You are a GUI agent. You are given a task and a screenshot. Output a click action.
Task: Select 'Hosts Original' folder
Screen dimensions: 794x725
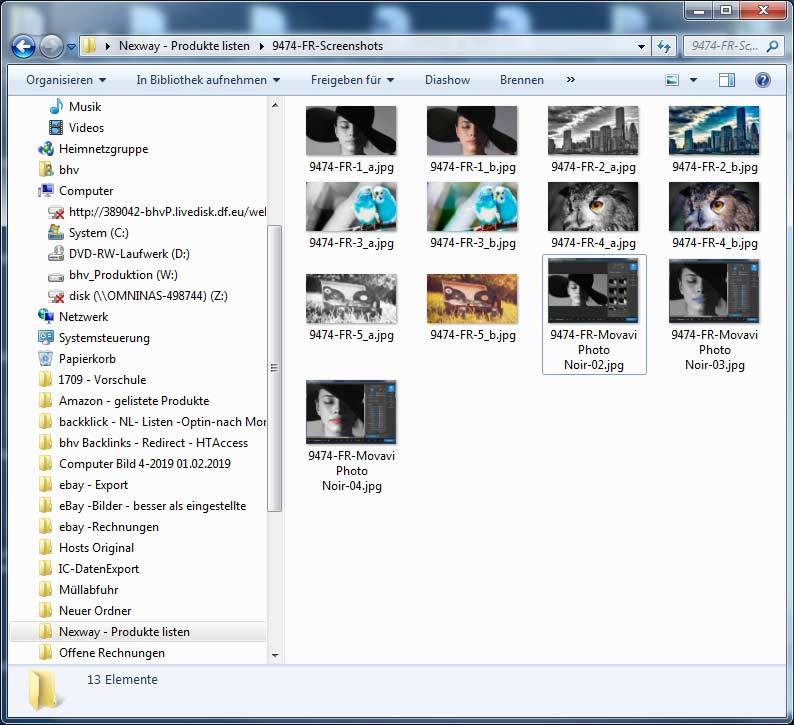click(96, 548)
